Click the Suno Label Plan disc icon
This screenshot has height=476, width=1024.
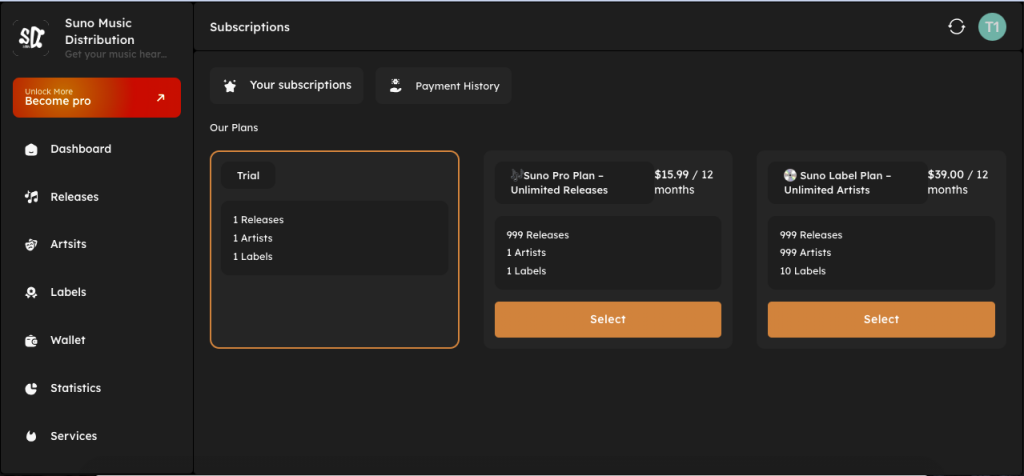tap(790, 175)
